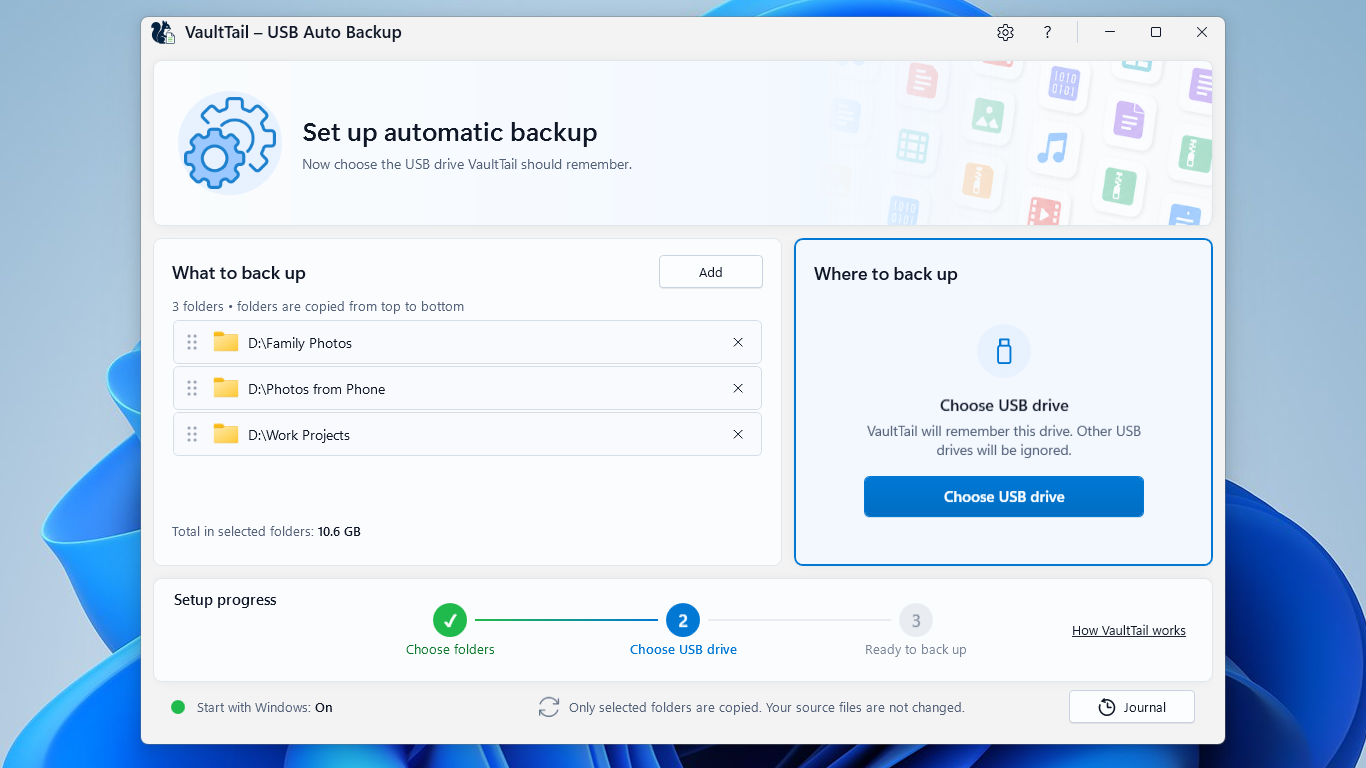Click the Setup progress label
Image resolution: width=1366 pixels, height=768 pixels.
click(x=225, y=600)
